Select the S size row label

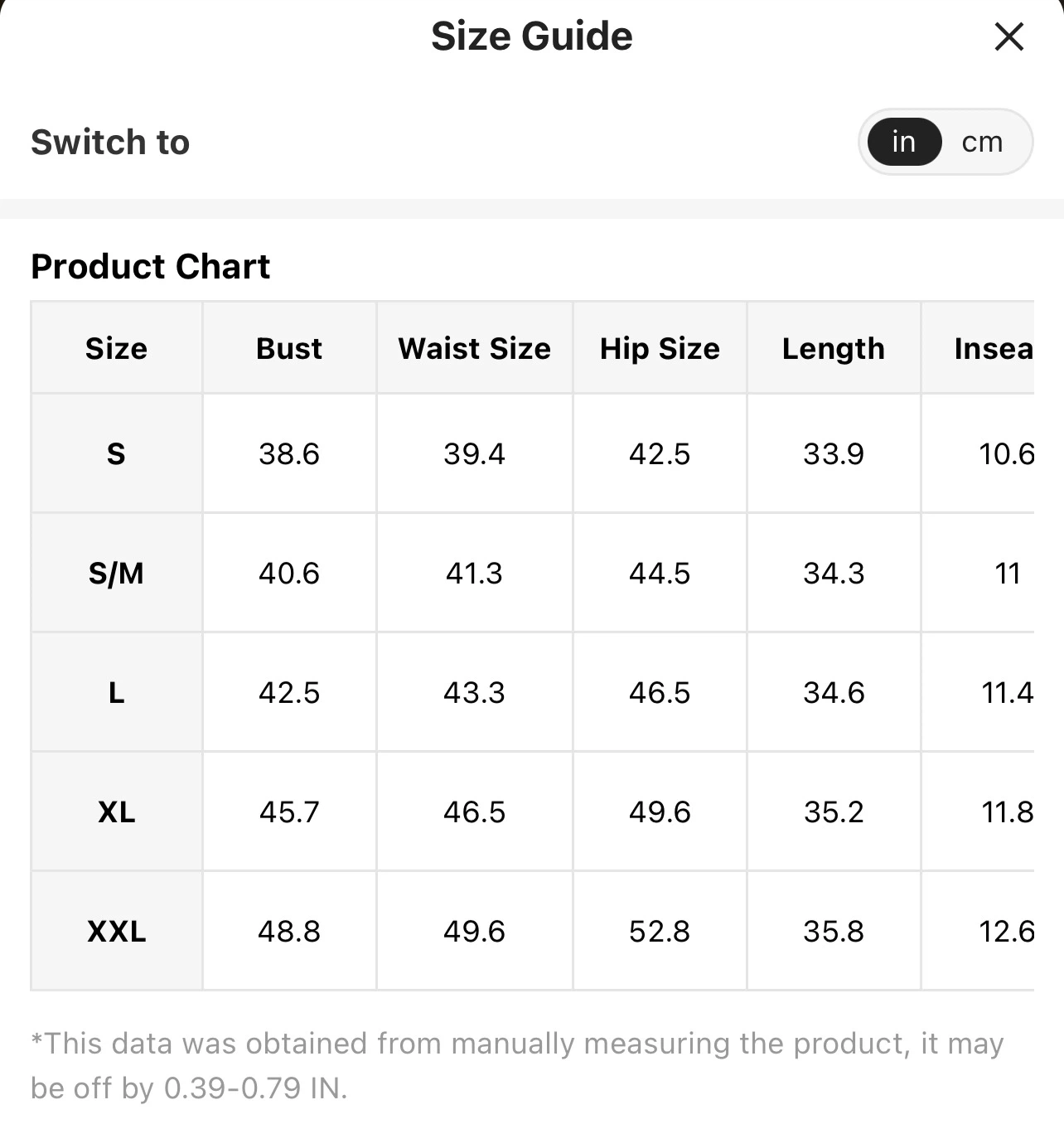[117, 453]
